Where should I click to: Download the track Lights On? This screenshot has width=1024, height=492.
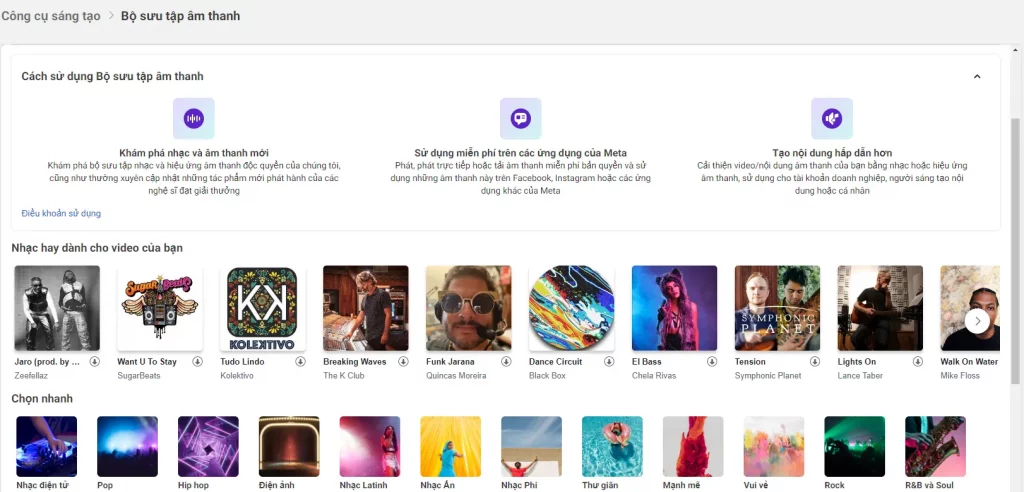tap(918, 361)
